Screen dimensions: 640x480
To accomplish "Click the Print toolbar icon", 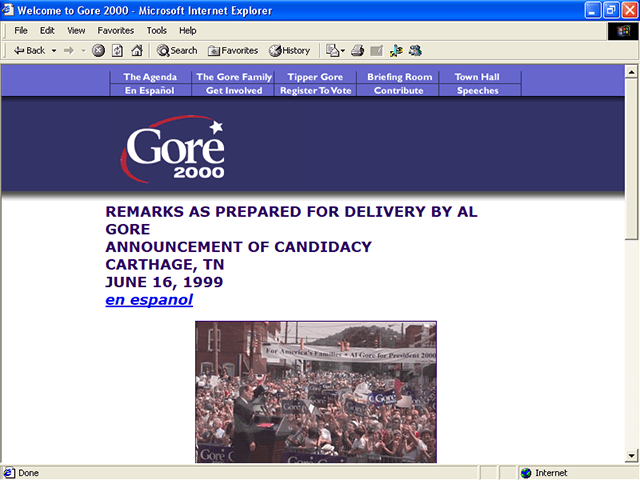I will [358, 51].
